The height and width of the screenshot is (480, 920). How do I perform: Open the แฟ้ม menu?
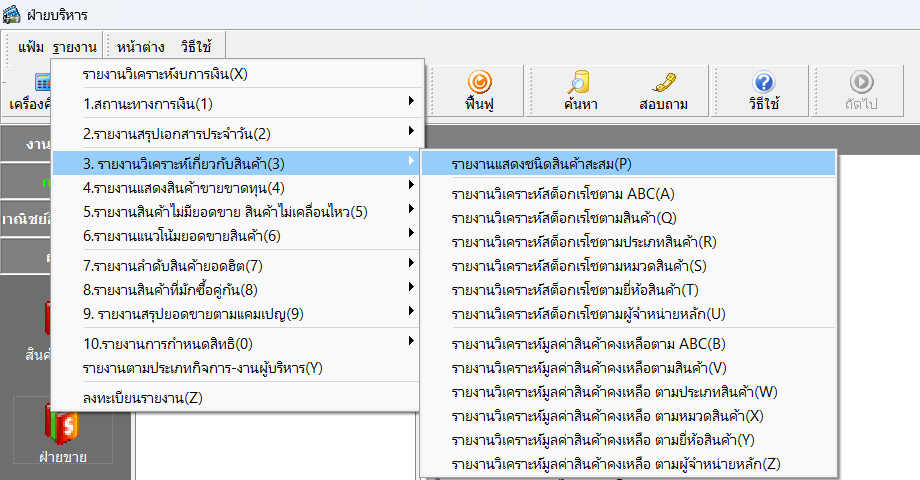pyautogui.click(x=31, y=47)
